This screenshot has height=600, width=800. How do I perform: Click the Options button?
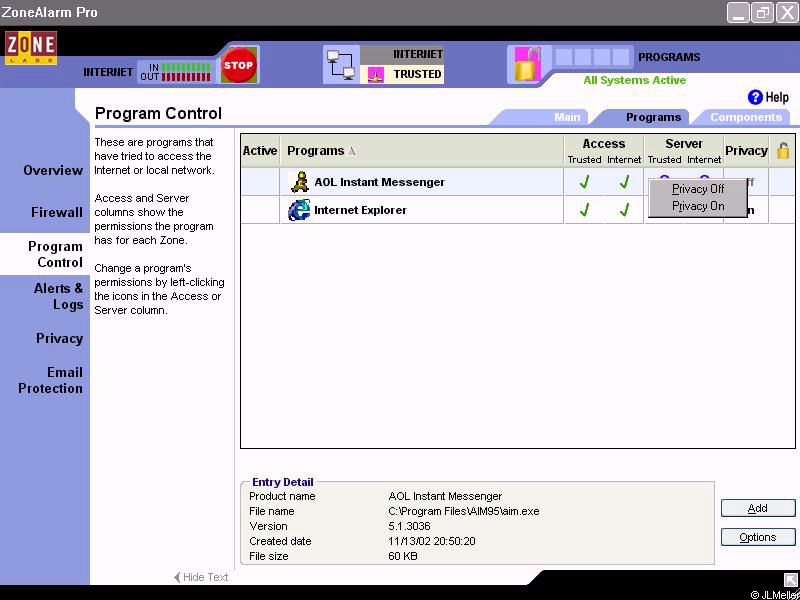pyautogui.click(x=758, y=537)
